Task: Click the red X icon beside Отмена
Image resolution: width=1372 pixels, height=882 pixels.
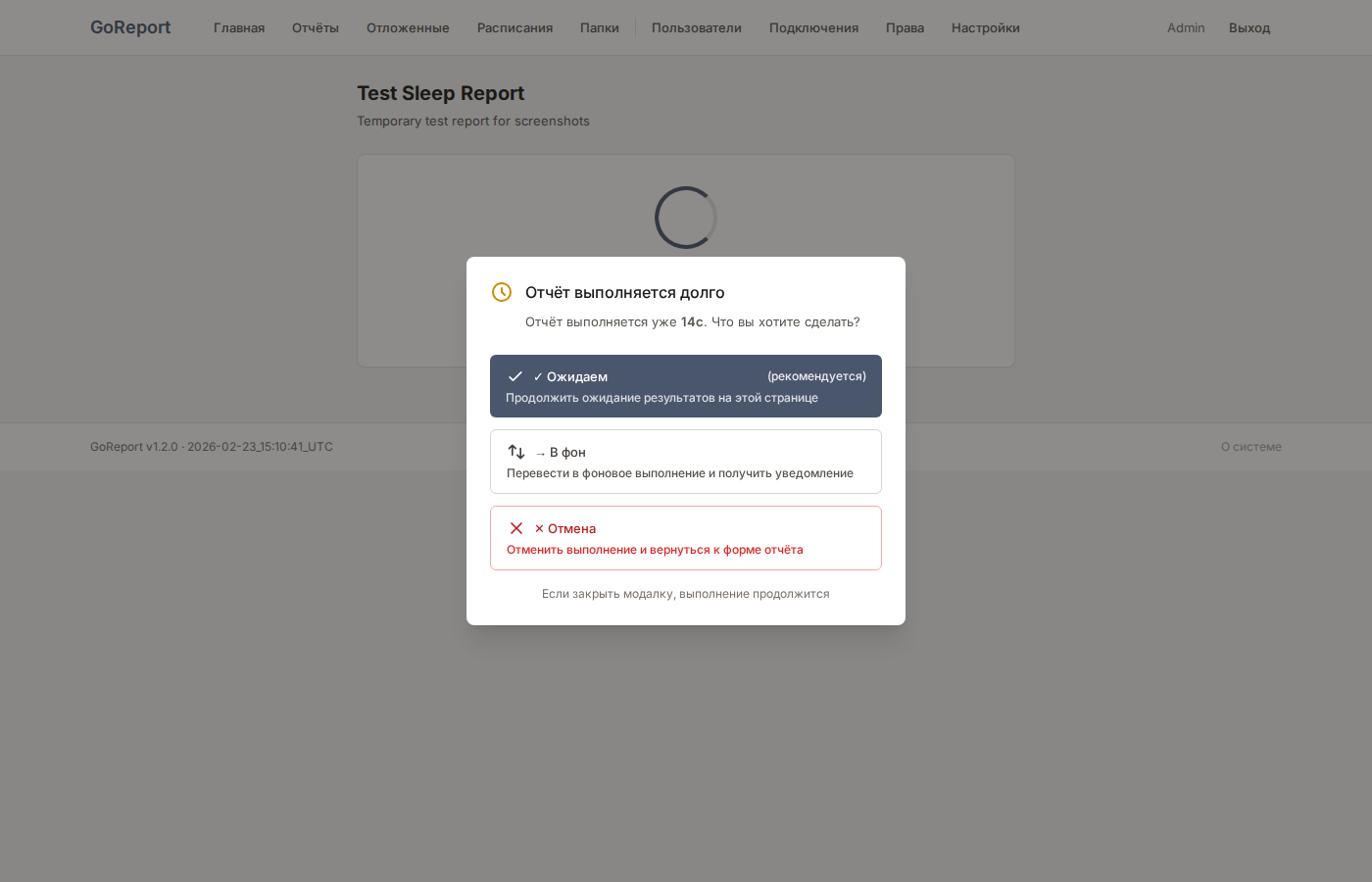Action: tap(516, 528)
